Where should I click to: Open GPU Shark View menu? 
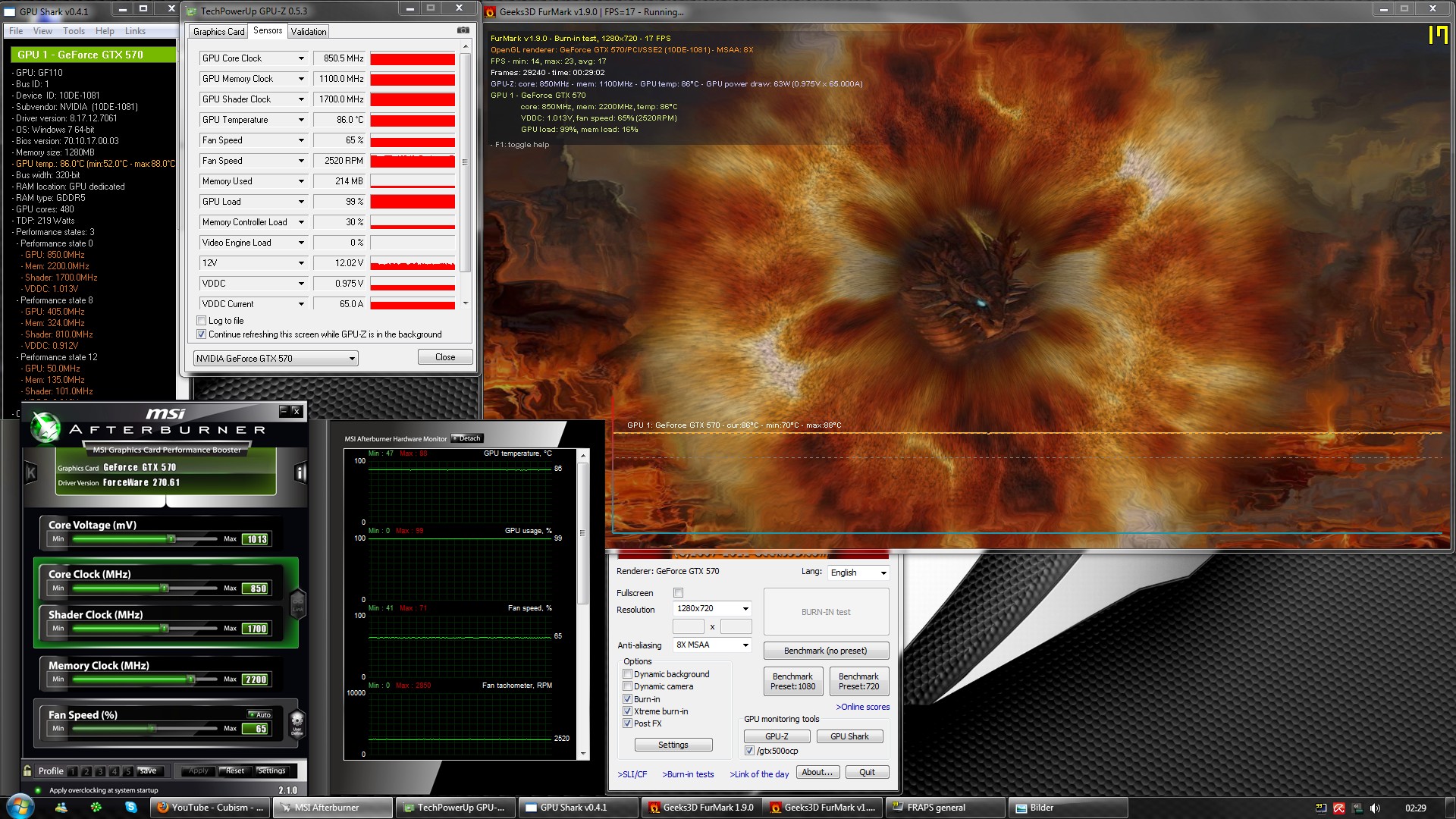(42, 31)
